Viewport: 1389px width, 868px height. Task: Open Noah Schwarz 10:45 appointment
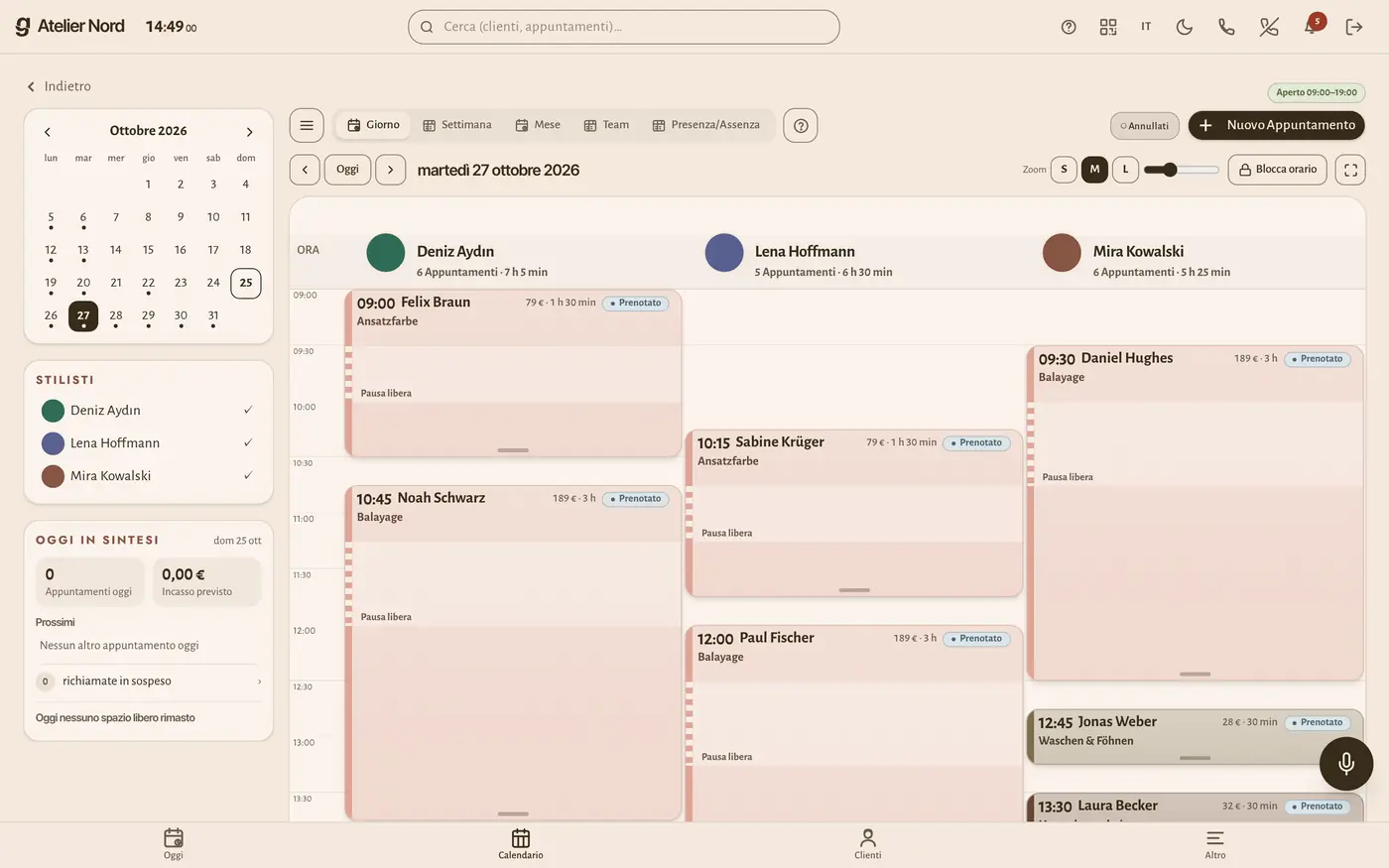513,653
